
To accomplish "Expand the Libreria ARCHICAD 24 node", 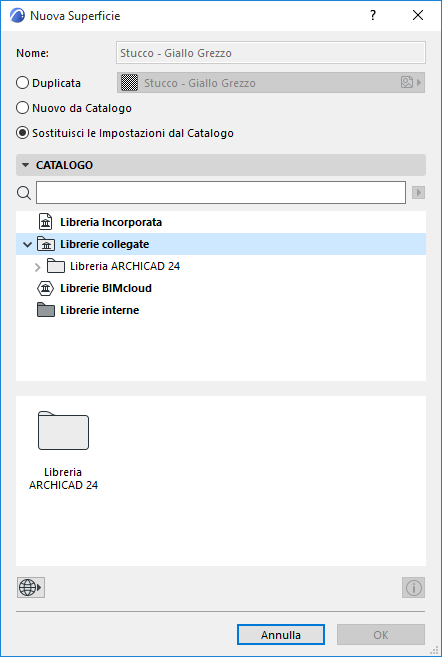I will click(x=37, y=266).
